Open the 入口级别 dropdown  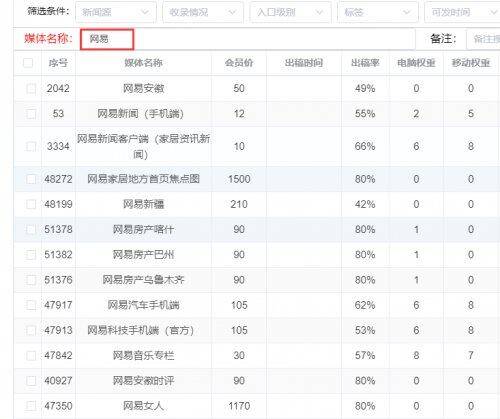(x=290, y=12)
